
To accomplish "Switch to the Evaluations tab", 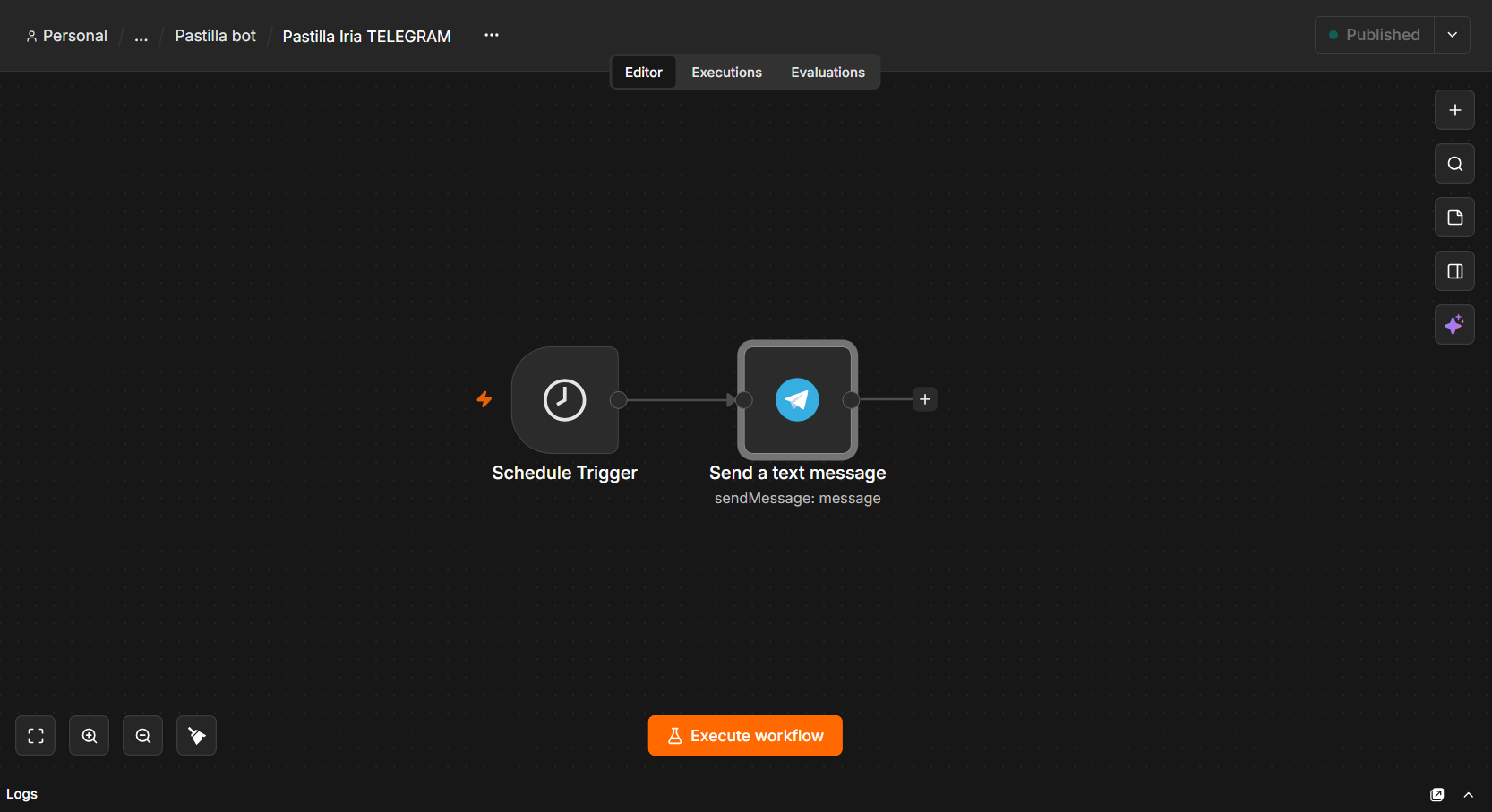I will tap(827, 73).
